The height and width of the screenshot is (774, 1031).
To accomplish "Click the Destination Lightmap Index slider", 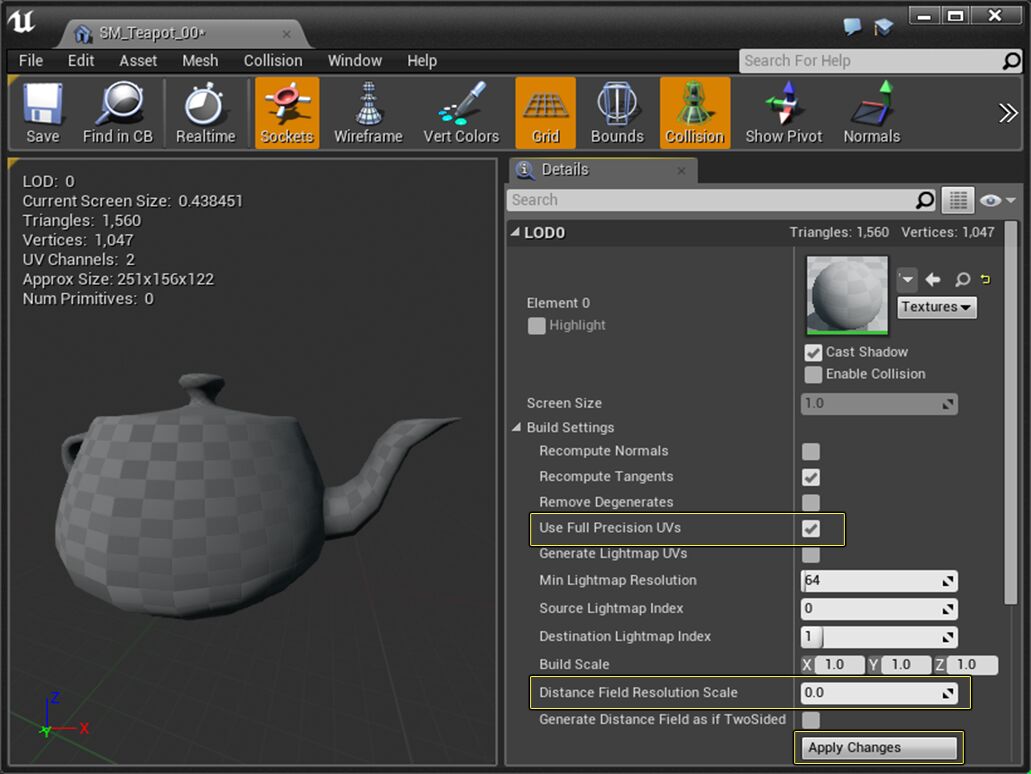I will point(878,637).
